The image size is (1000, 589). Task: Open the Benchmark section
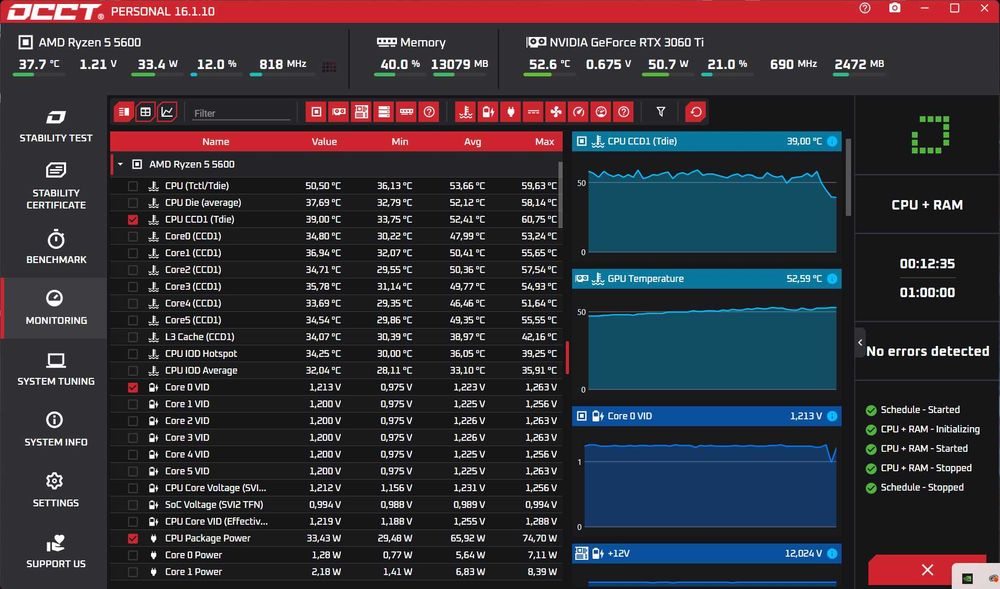coord(55,247)
